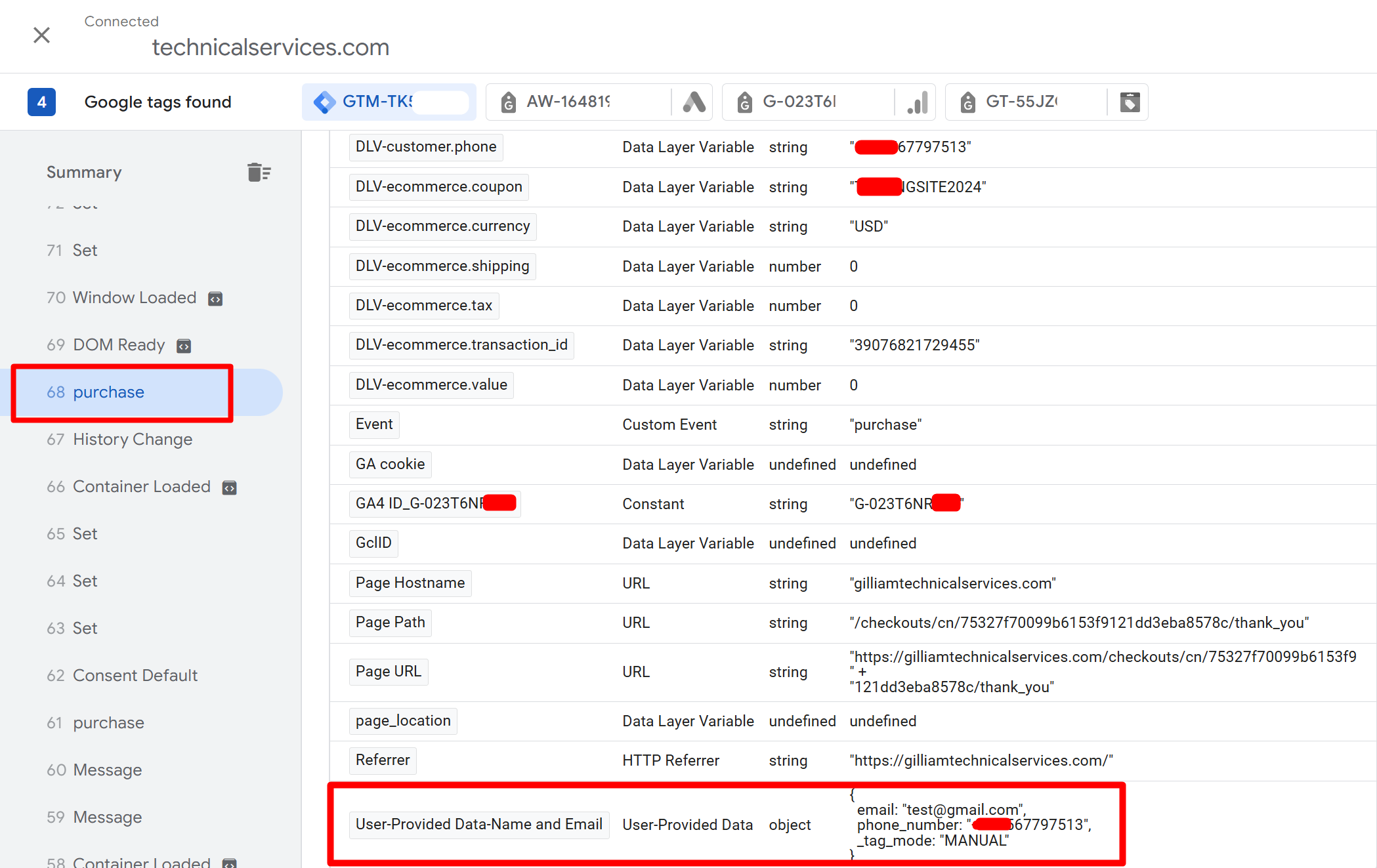Open event 62 Consent Default
The image size is (1377, 868).
135,675
